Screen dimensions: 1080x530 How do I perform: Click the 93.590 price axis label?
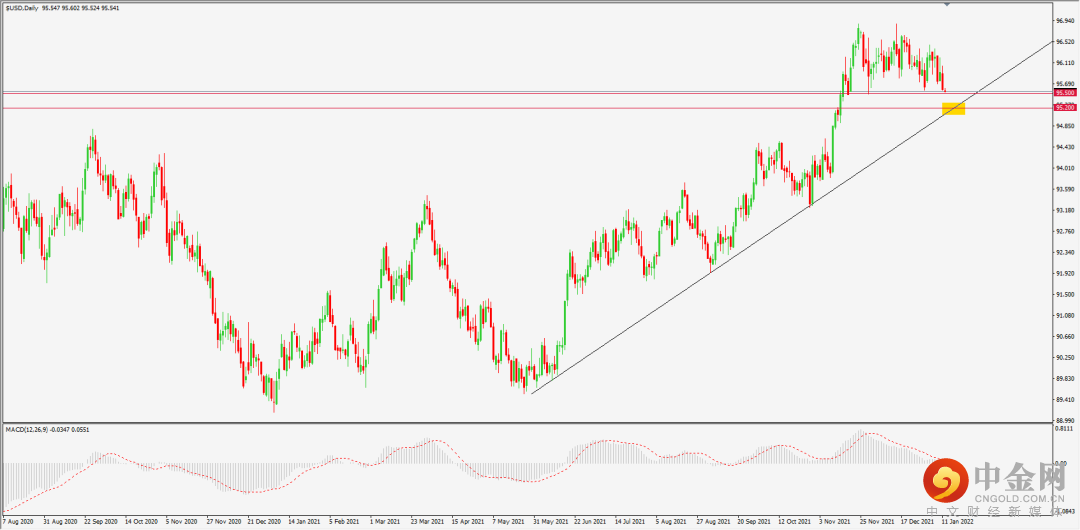click(1066, 190)
